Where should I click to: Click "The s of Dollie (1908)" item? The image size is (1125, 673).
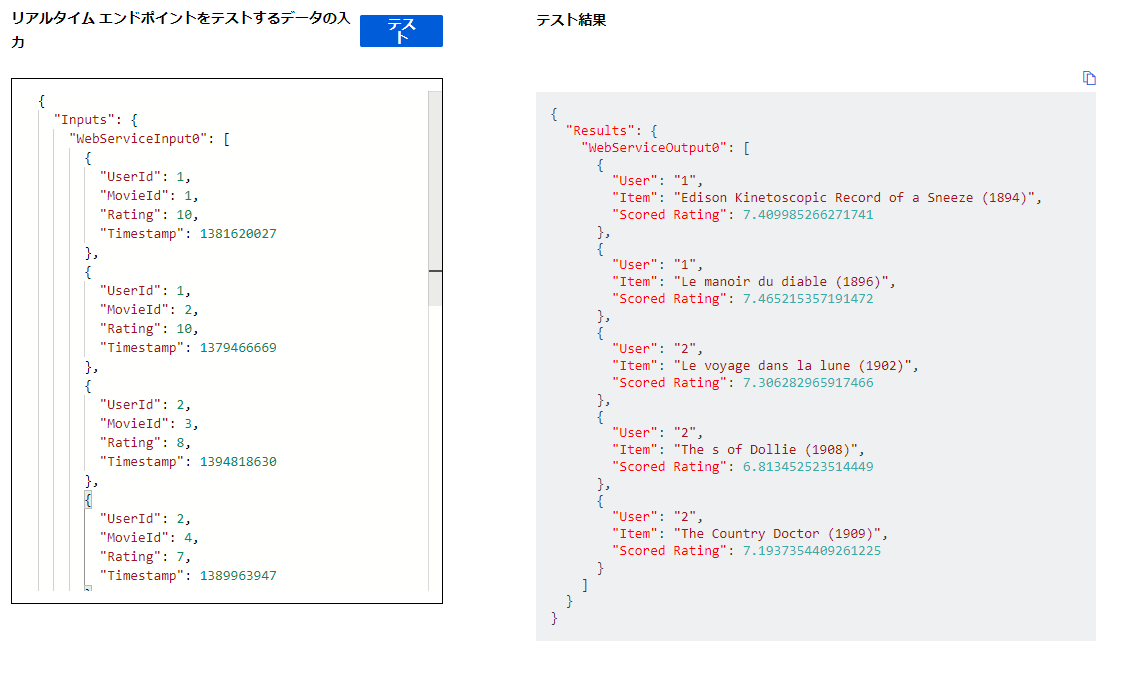coord(766,450)
